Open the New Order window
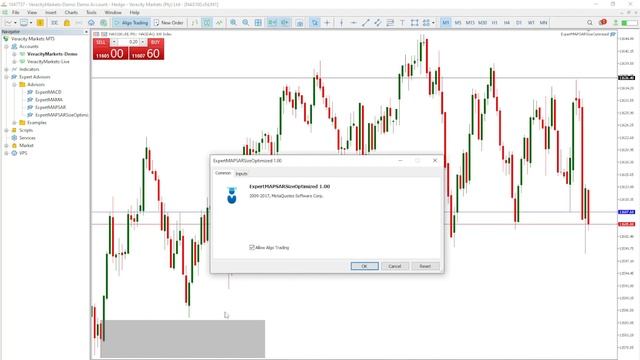 (169, 23)
